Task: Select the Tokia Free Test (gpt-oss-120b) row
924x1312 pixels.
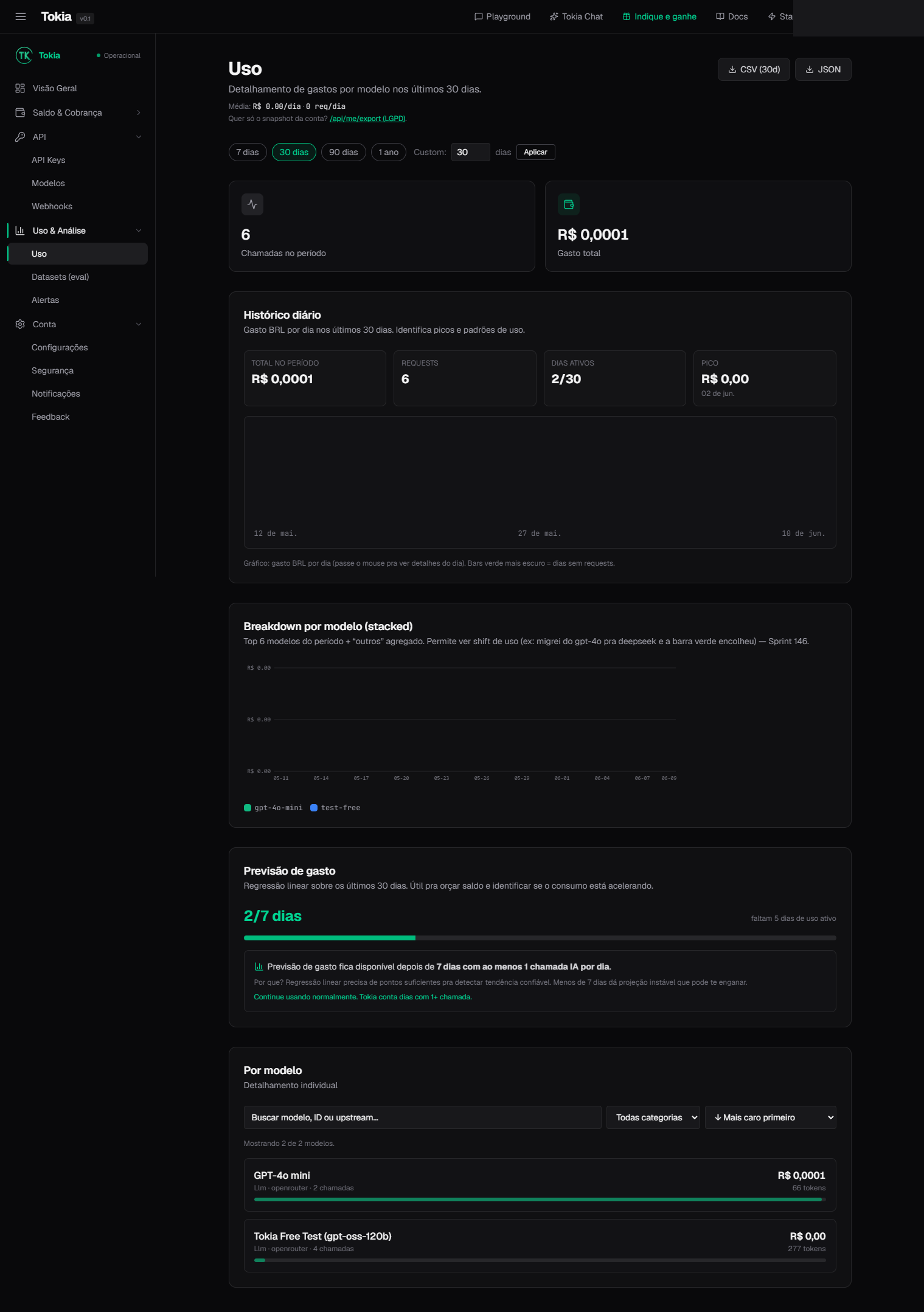Action: point(540,1246)
